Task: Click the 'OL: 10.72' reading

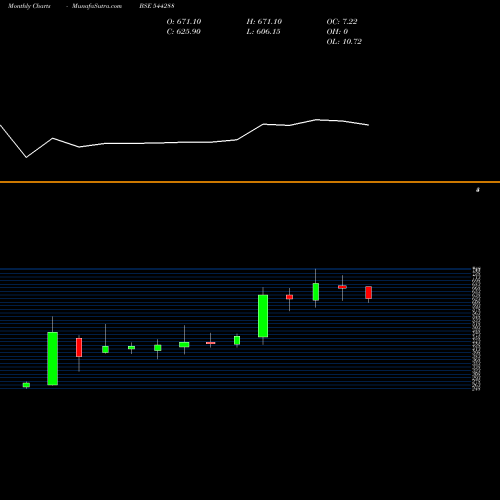Action: click(344, 42)
